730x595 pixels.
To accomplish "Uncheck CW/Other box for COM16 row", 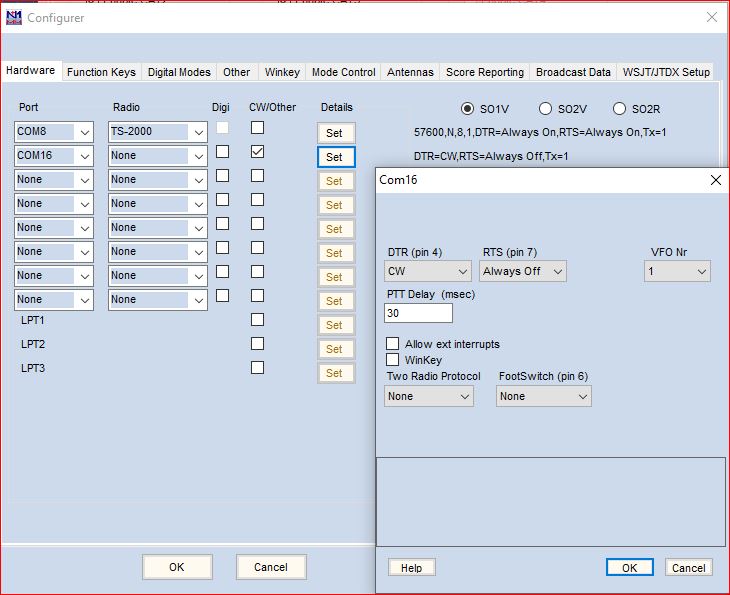I will pos(258,152).
